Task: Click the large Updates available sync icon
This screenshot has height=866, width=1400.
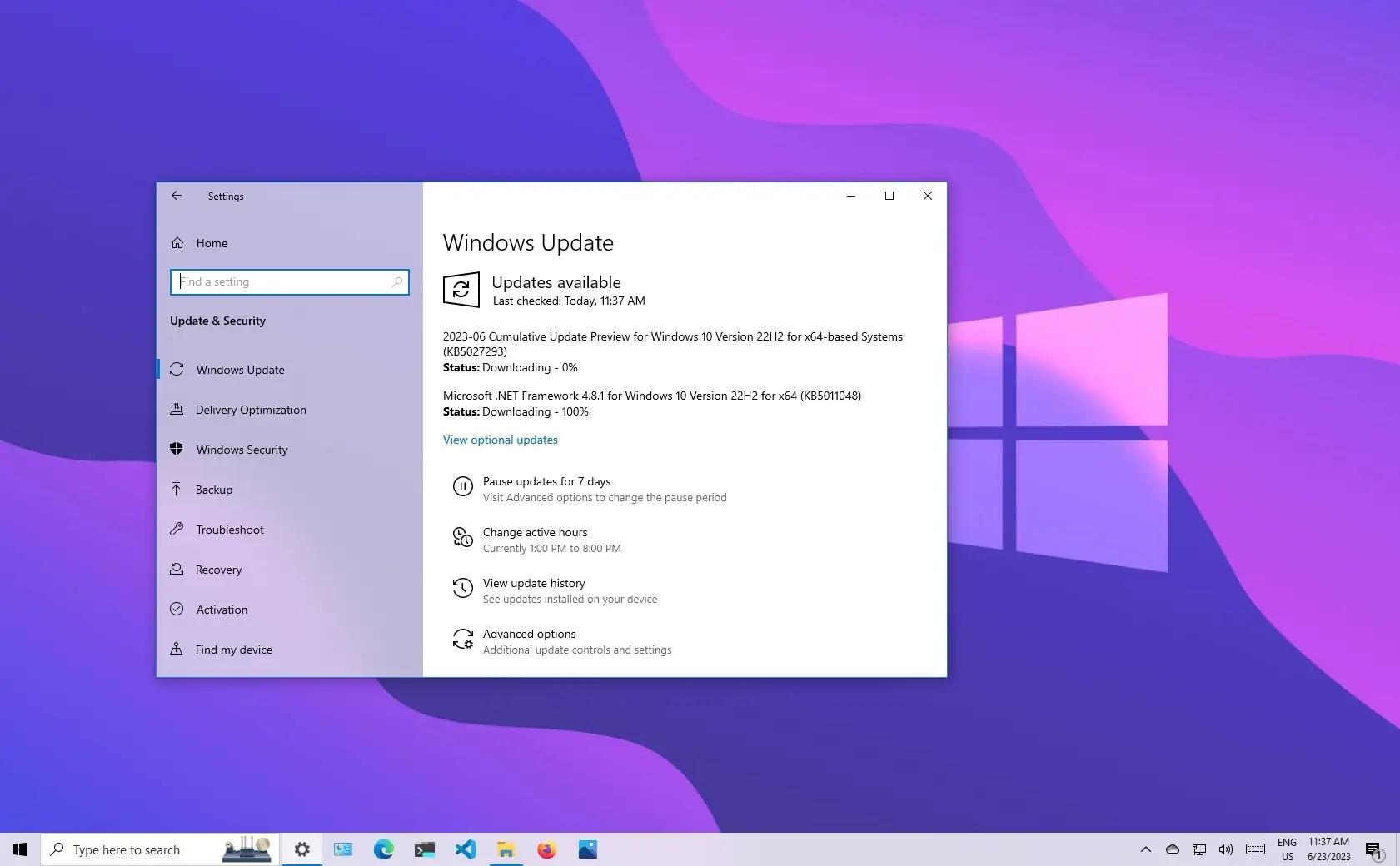Action: (461, 290)
